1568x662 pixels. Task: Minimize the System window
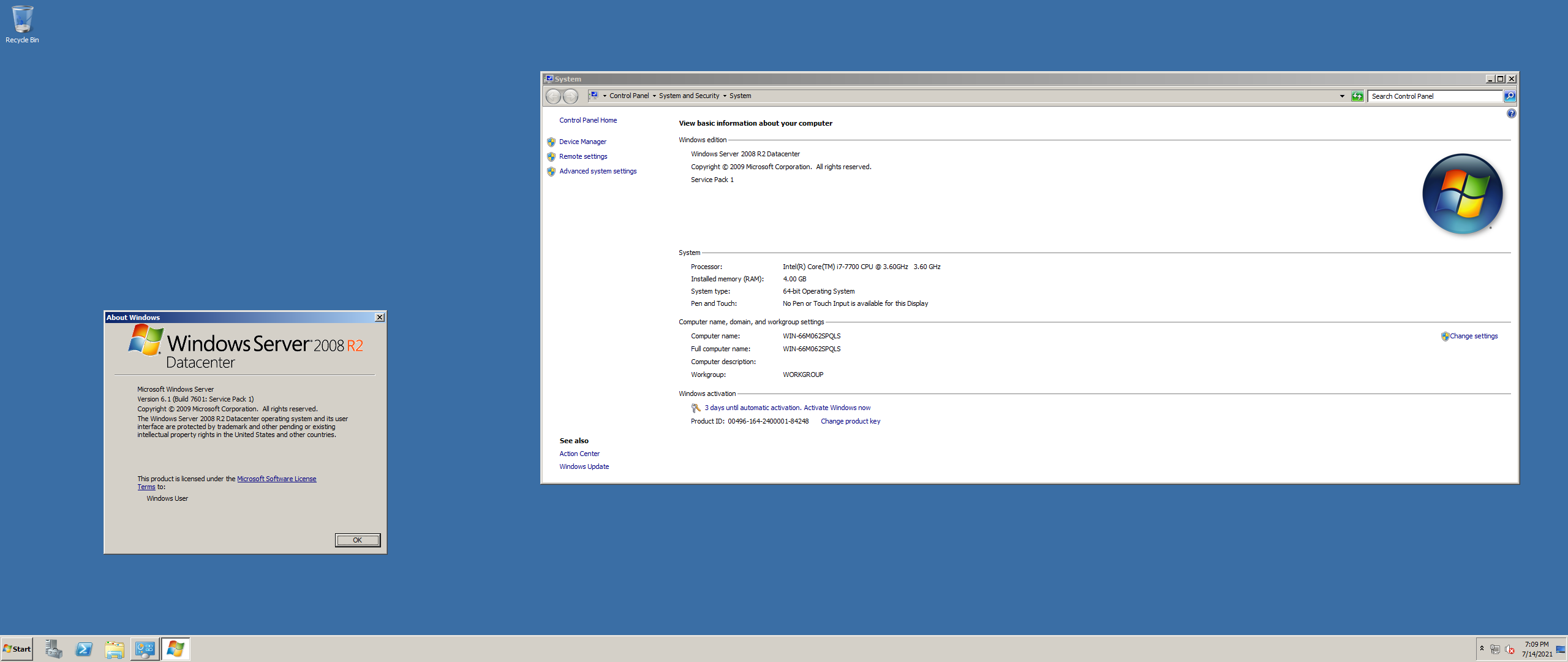tap(1490, 79)
